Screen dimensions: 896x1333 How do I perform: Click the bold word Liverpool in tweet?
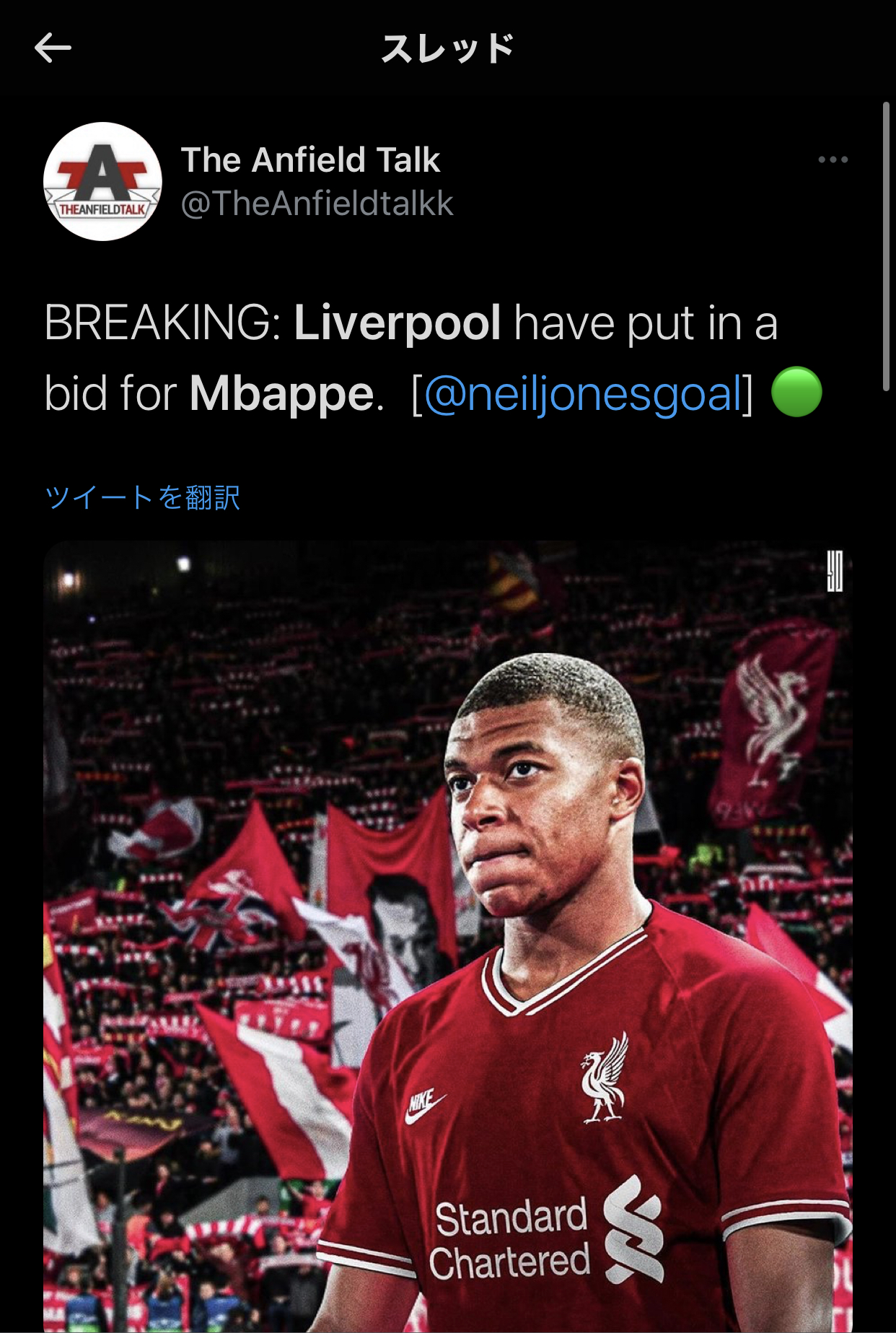(x=398, y=322)
